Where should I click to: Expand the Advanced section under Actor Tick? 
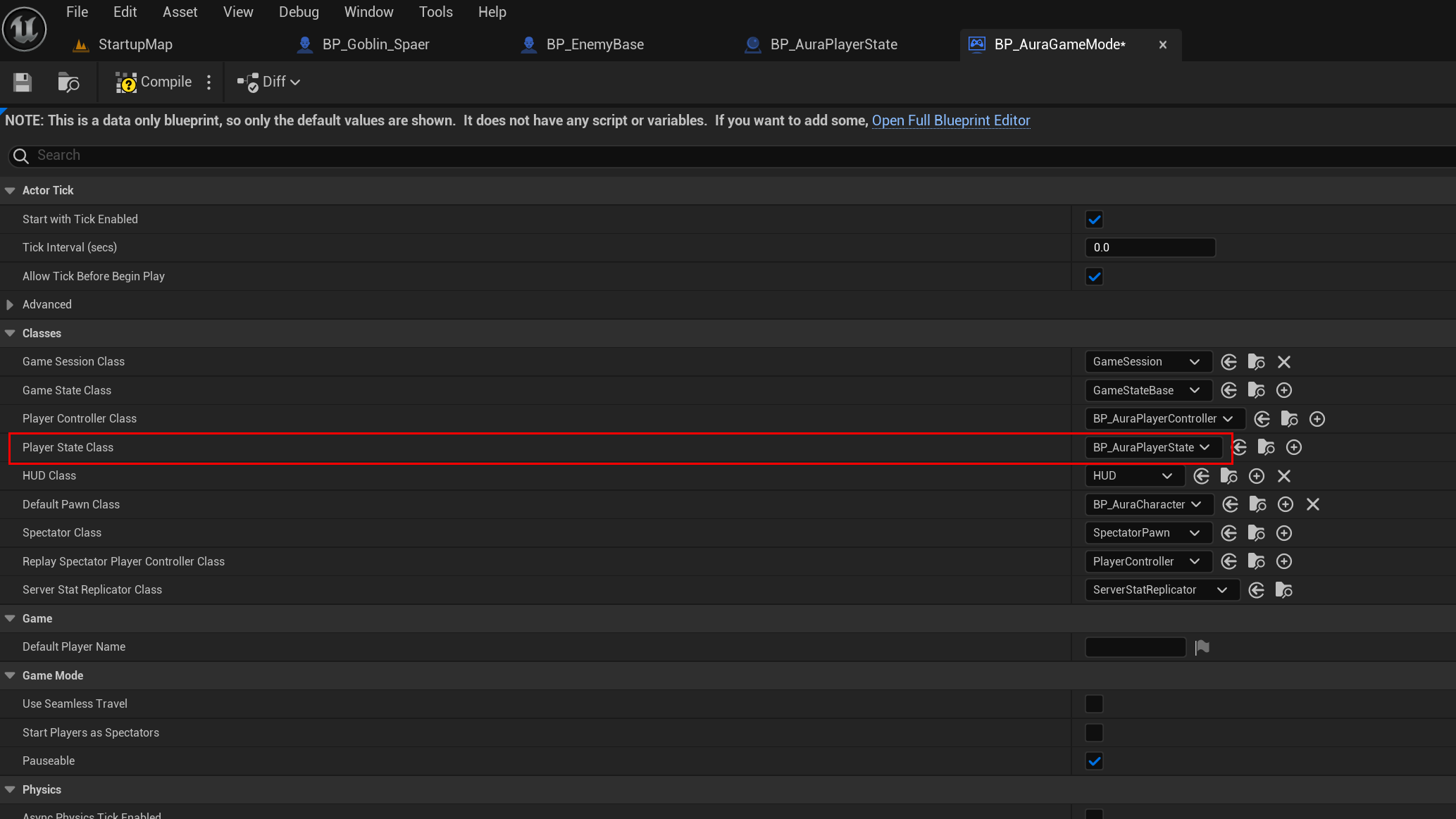coord(10,305)
